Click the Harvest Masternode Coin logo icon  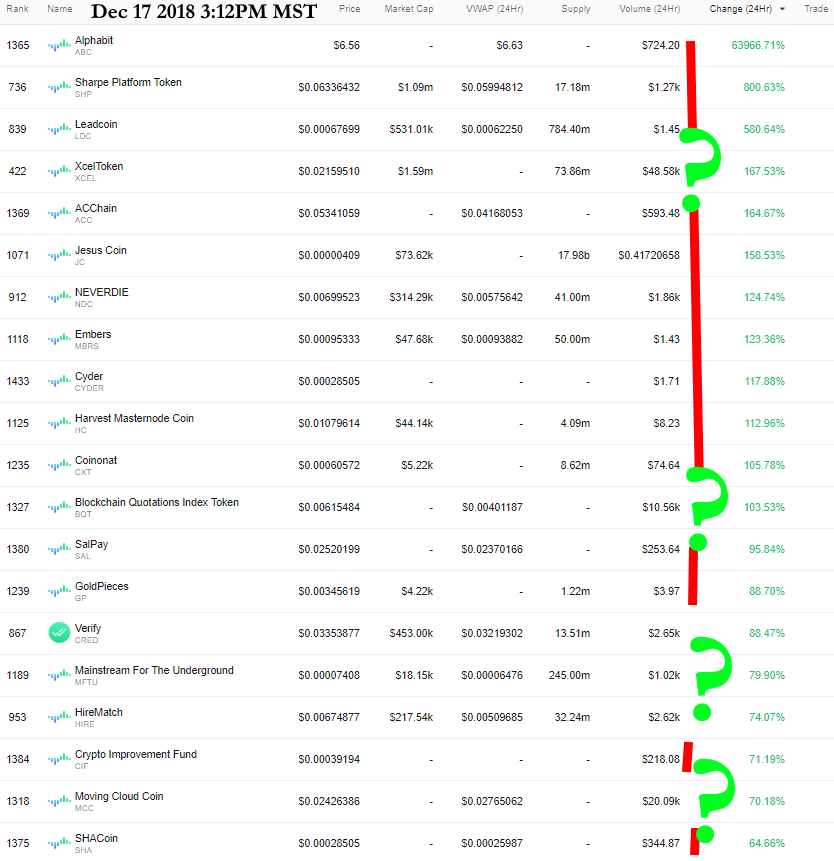coord(59,423)
